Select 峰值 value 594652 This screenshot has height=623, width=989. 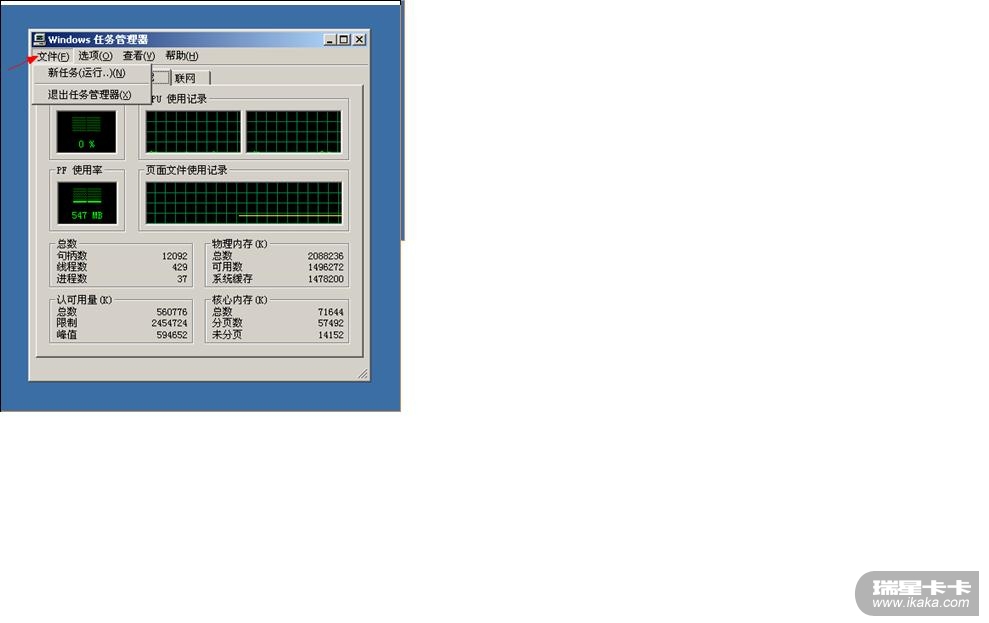point(172,335)
